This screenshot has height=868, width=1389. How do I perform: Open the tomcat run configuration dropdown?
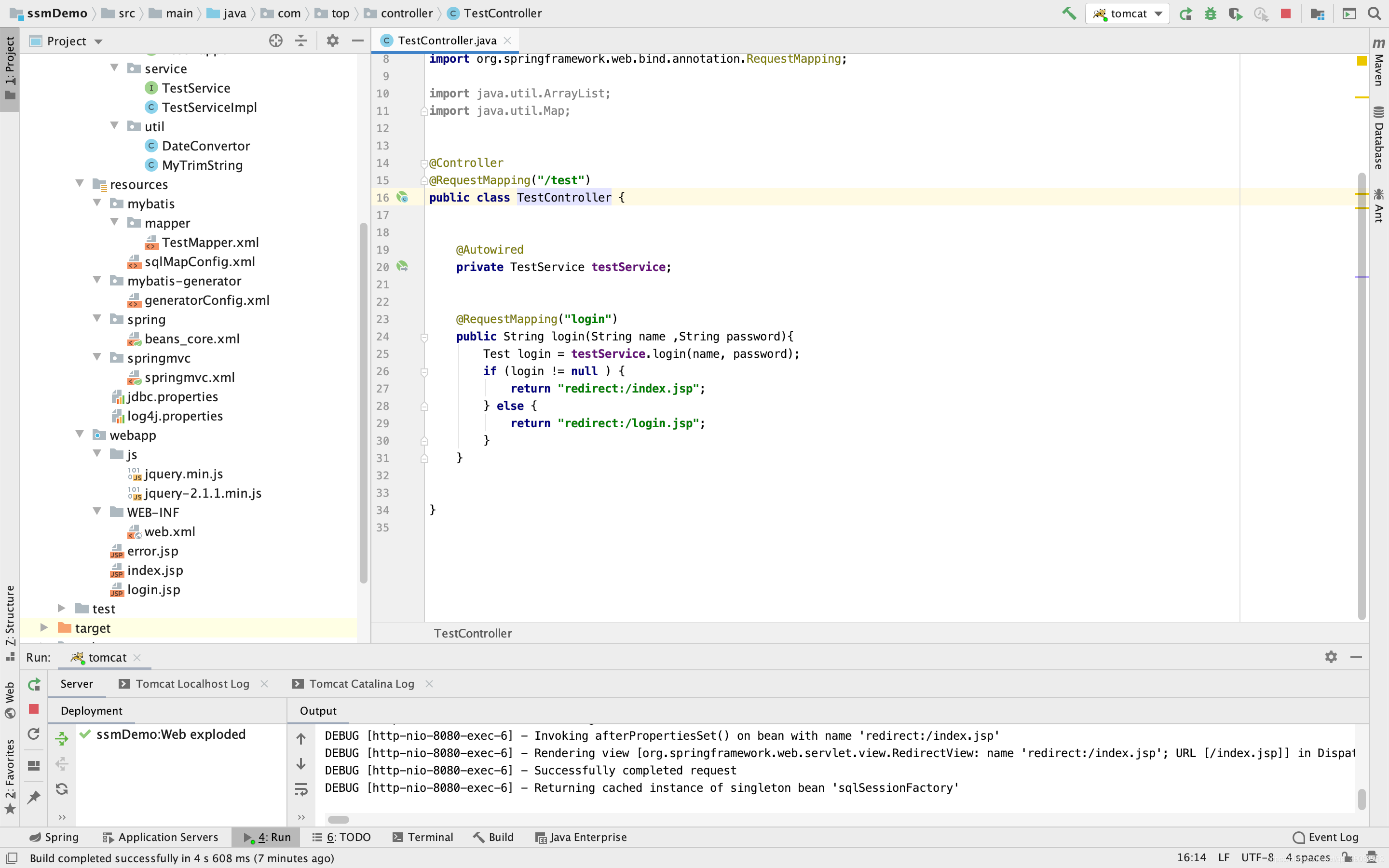point(1127,13)
